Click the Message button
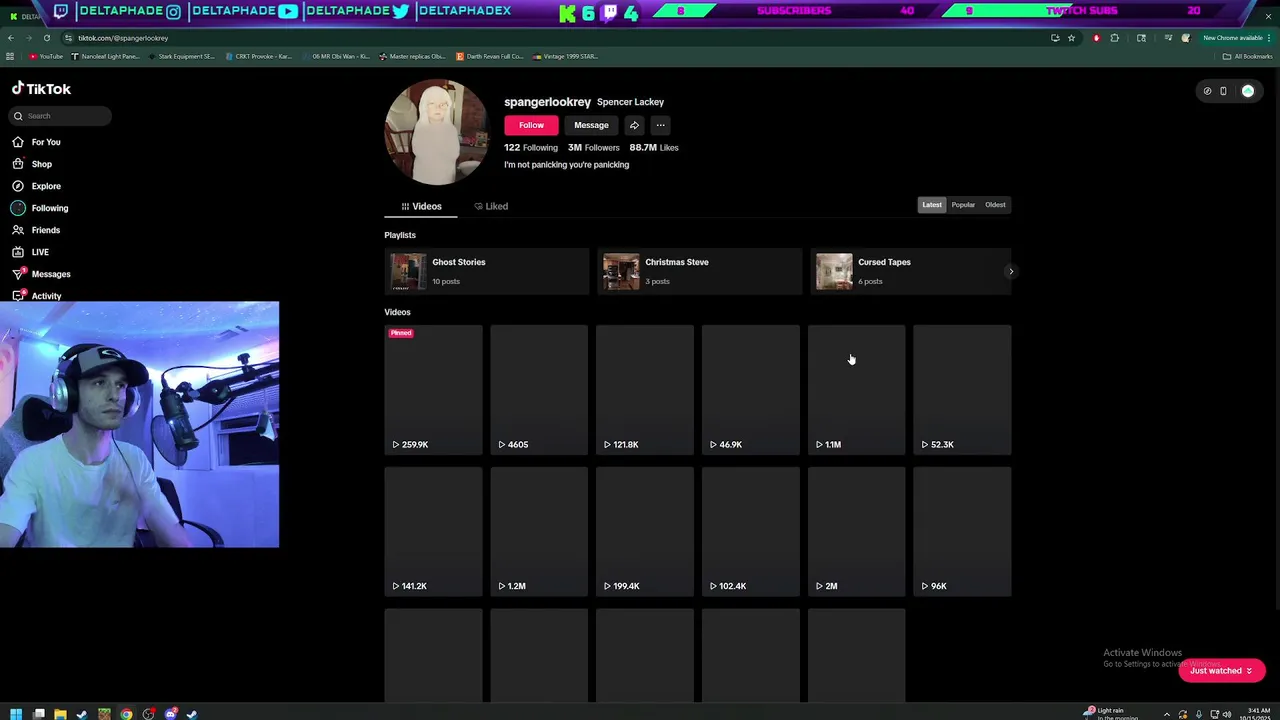 pos(591,125)
